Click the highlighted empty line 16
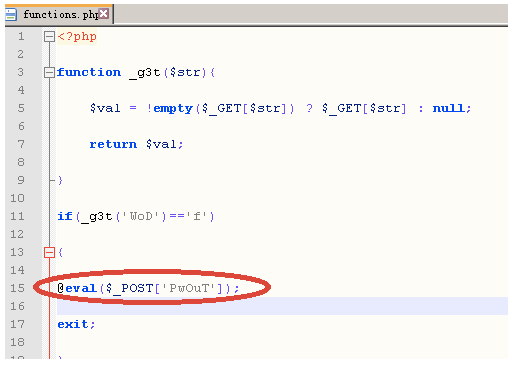The width and height of the screenshot is (522, 389). pyautogui.click(x=282, y=306)
